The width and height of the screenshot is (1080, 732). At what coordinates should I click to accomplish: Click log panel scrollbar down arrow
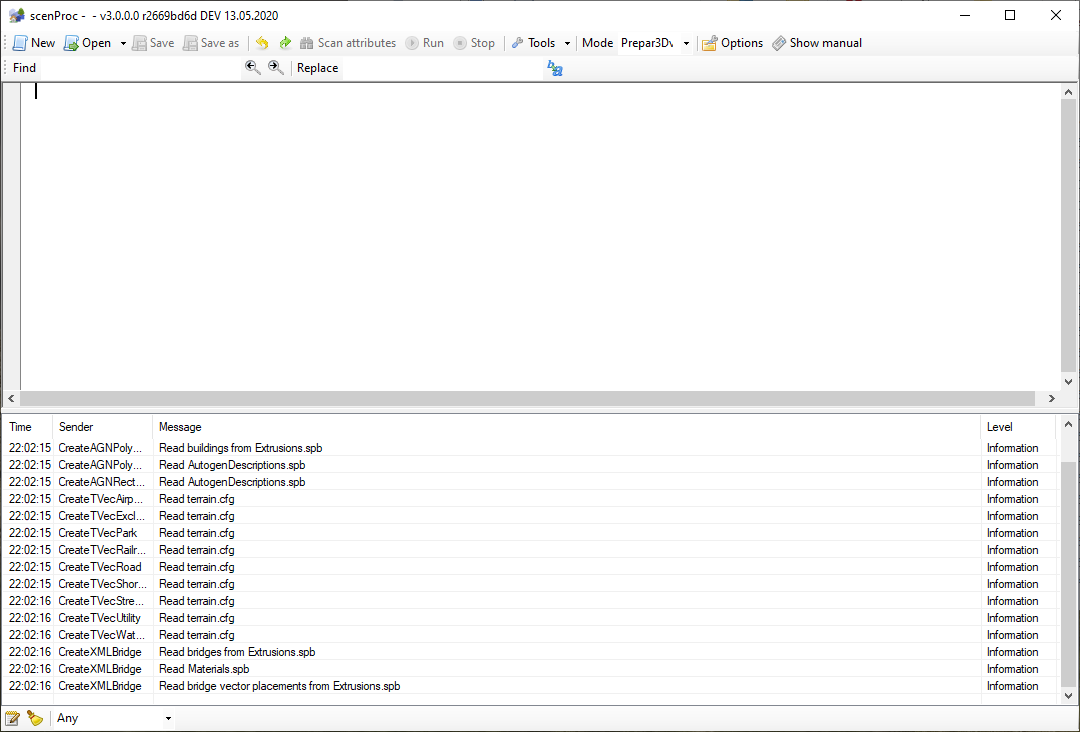point(1068,696)
